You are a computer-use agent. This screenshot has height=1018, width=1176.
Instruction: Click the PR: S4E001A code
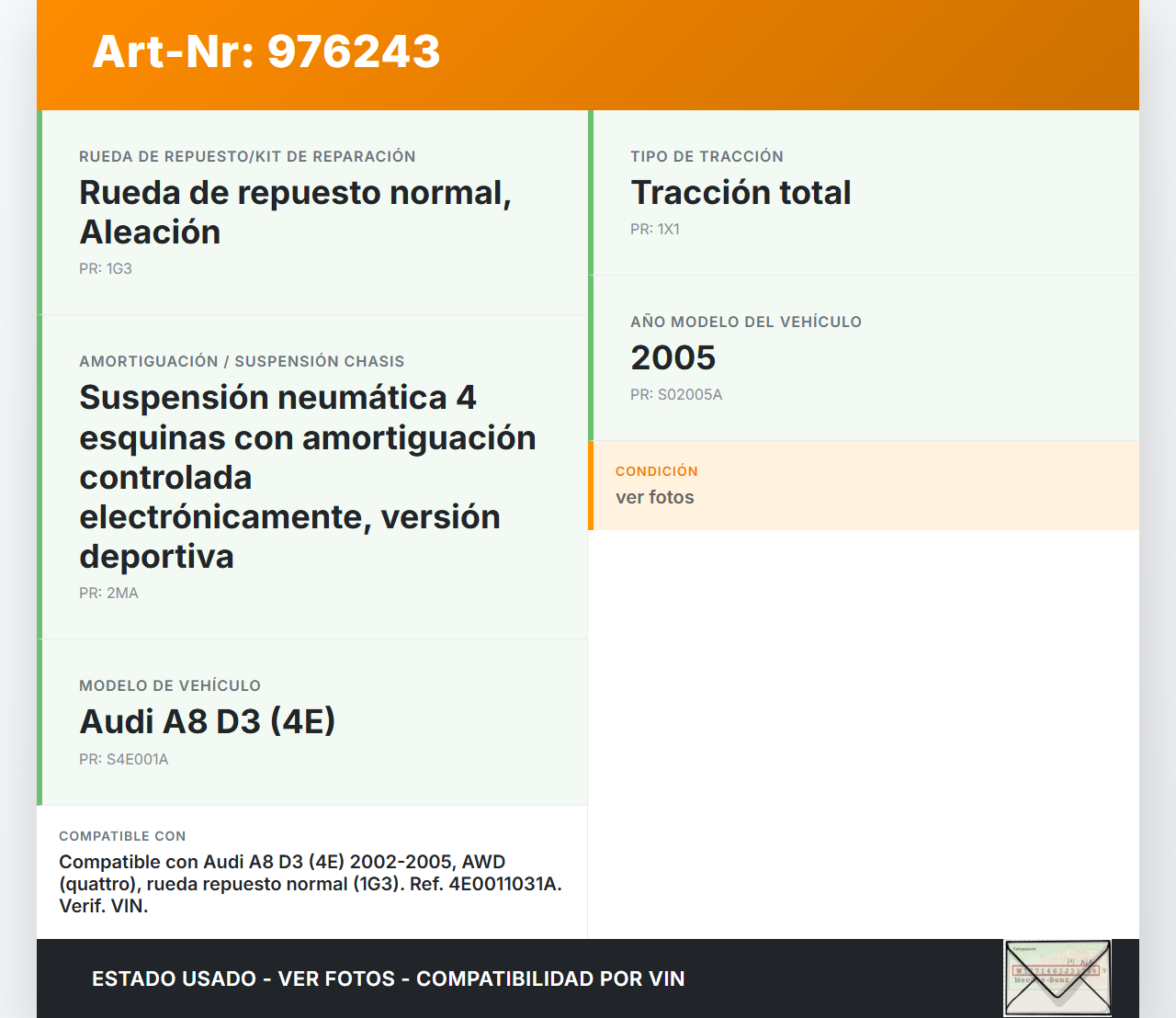(124, 759)
